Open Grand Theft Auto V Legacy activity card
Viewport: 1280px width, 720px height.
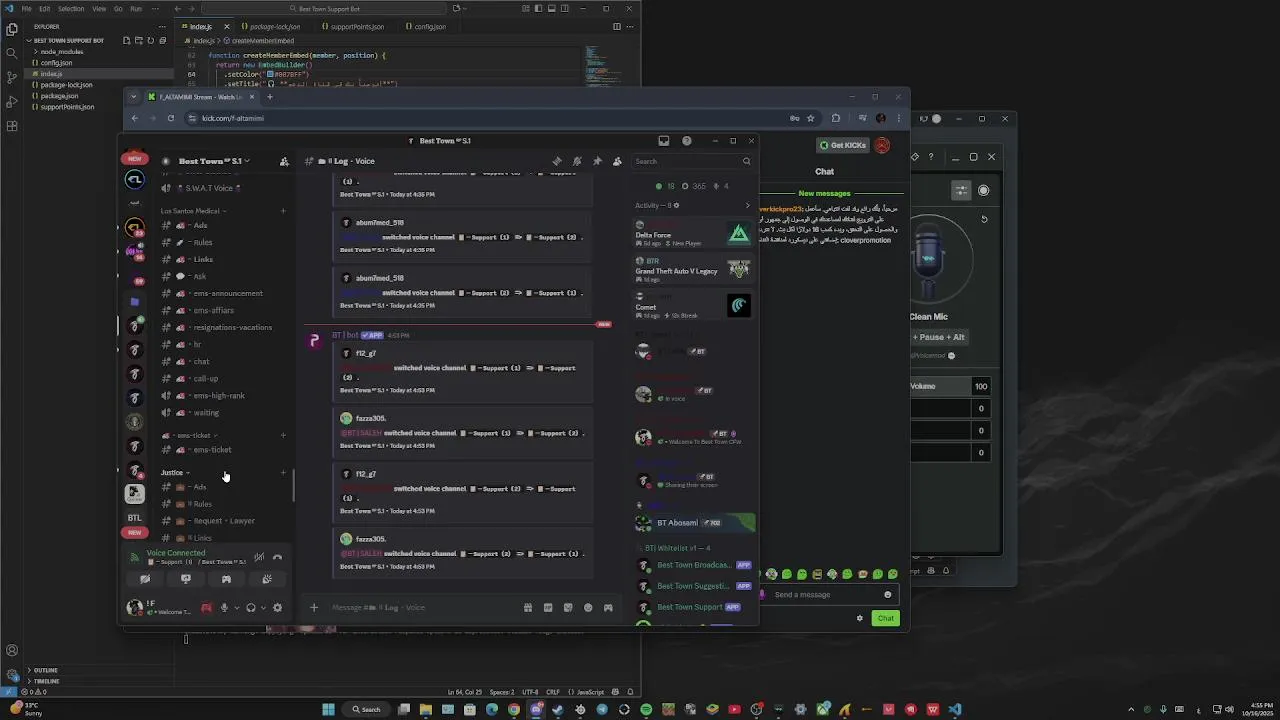692,270
